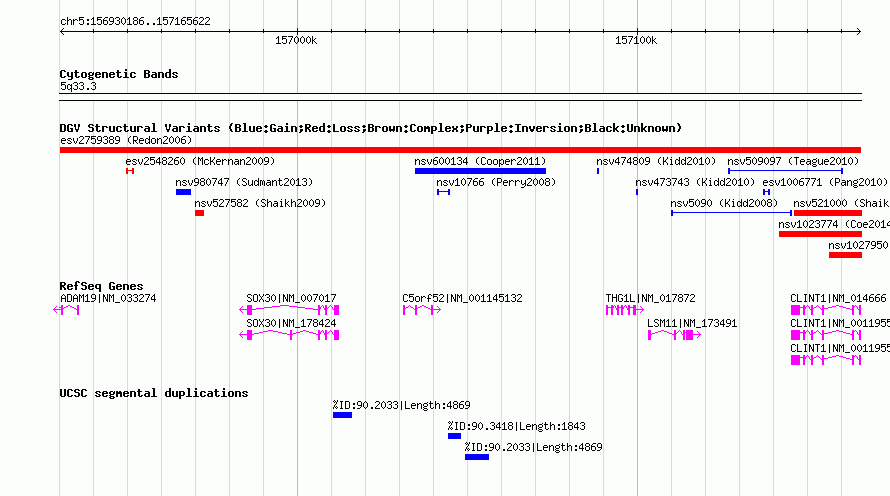Select esv2548260 (McKernan2009) variant label
This screenshot has height=496, width=890.
pos(200,161)
